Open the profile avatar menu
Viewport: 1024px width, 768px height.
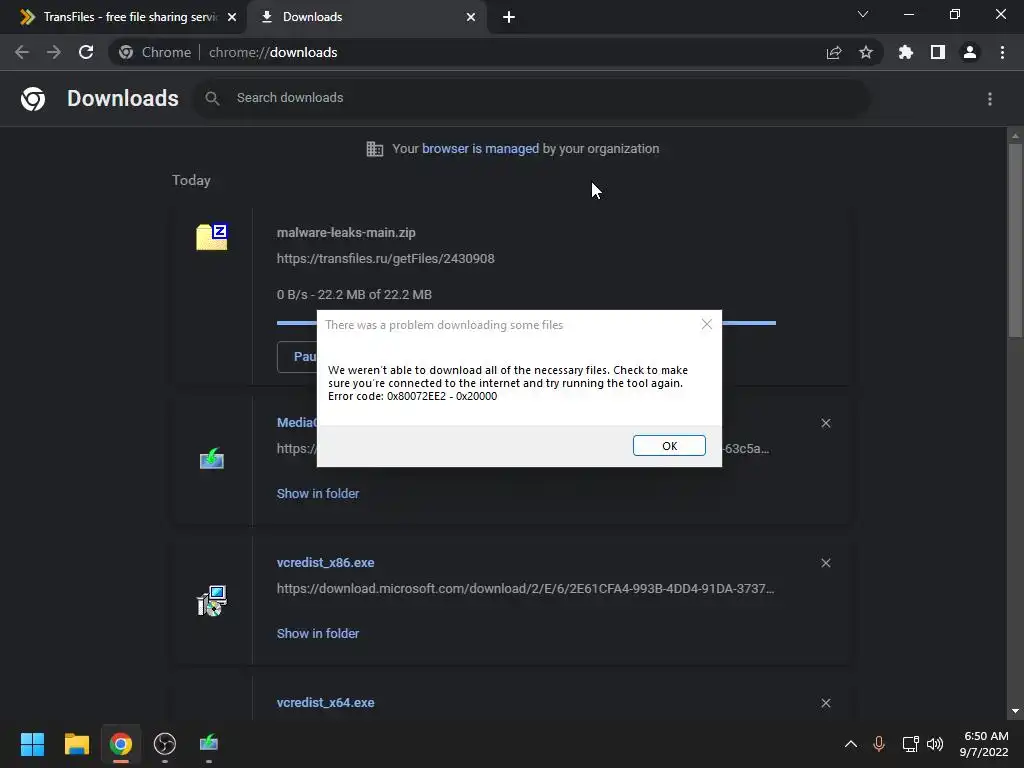pyautogui.click(x=970, y=52)
